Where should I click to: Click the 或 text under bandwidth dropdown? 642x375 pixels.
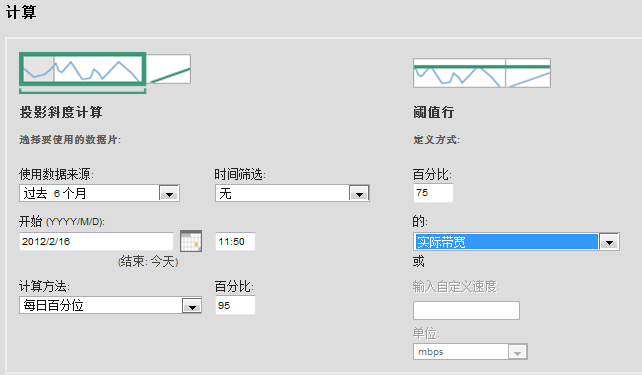[x=418, y=261]
